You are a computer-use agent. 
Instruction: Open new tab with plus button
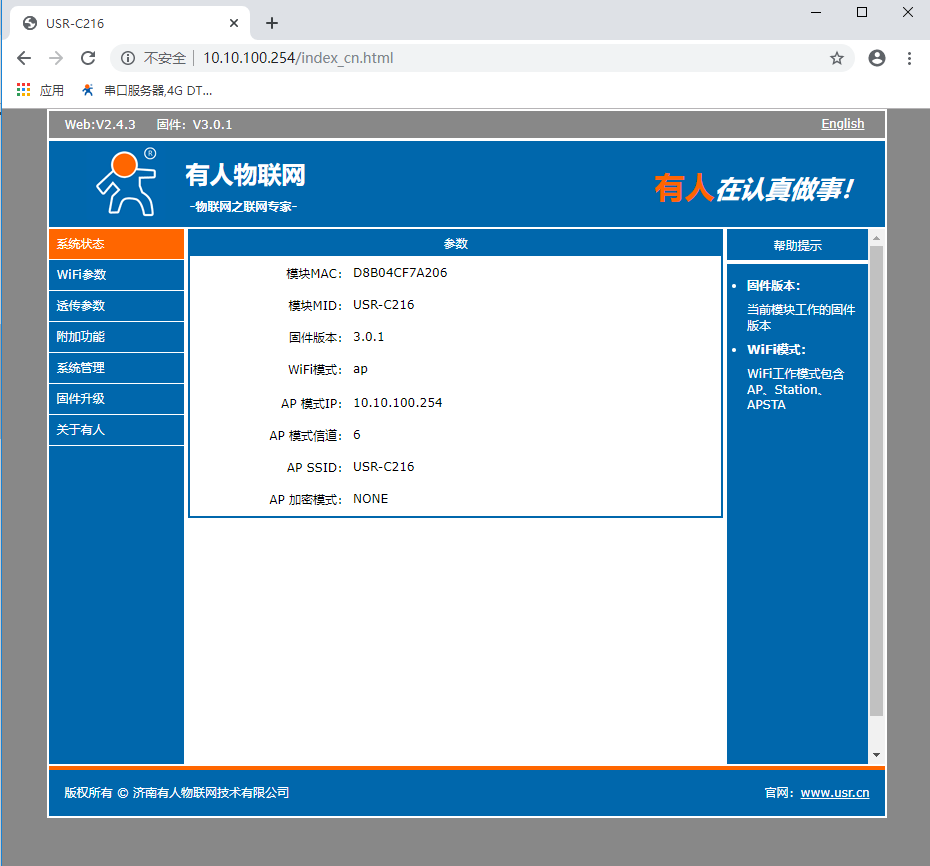pyautogui.click(x=272, y=23)
